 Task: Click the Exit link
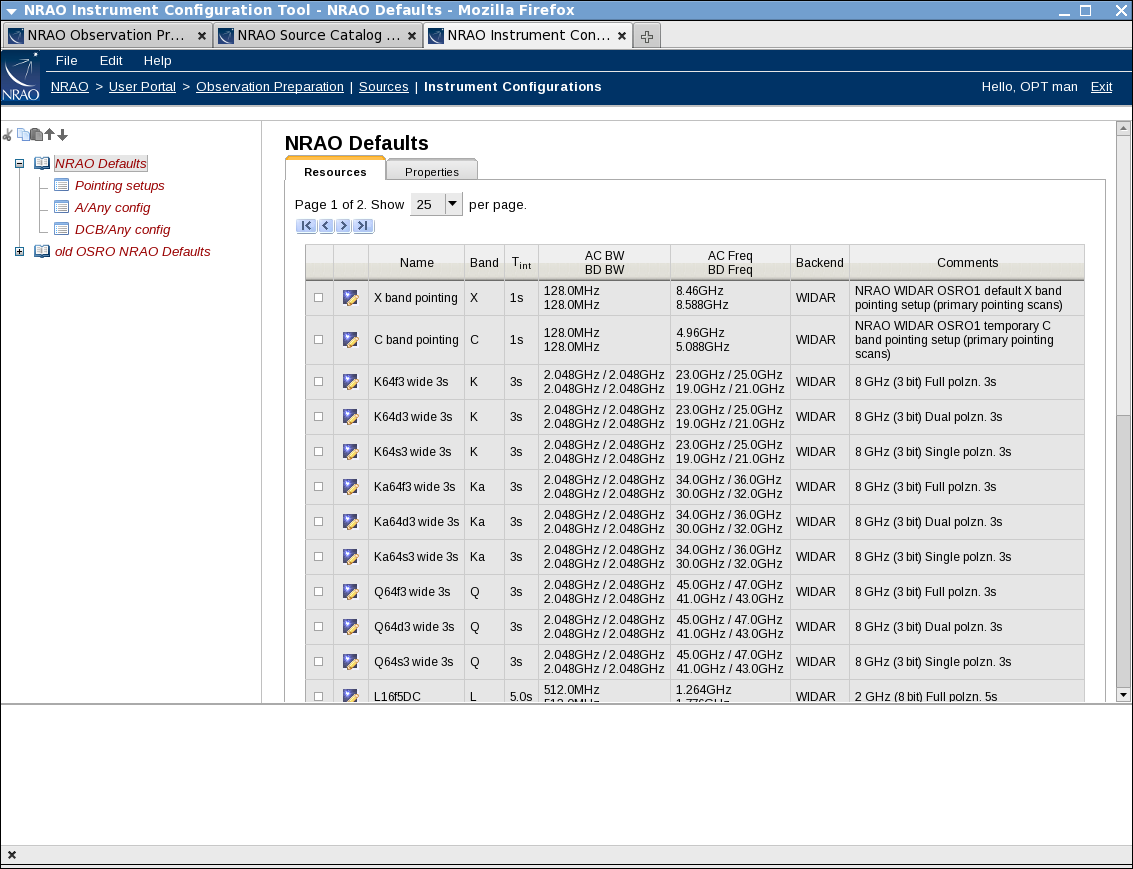(x=1101, y=87)
